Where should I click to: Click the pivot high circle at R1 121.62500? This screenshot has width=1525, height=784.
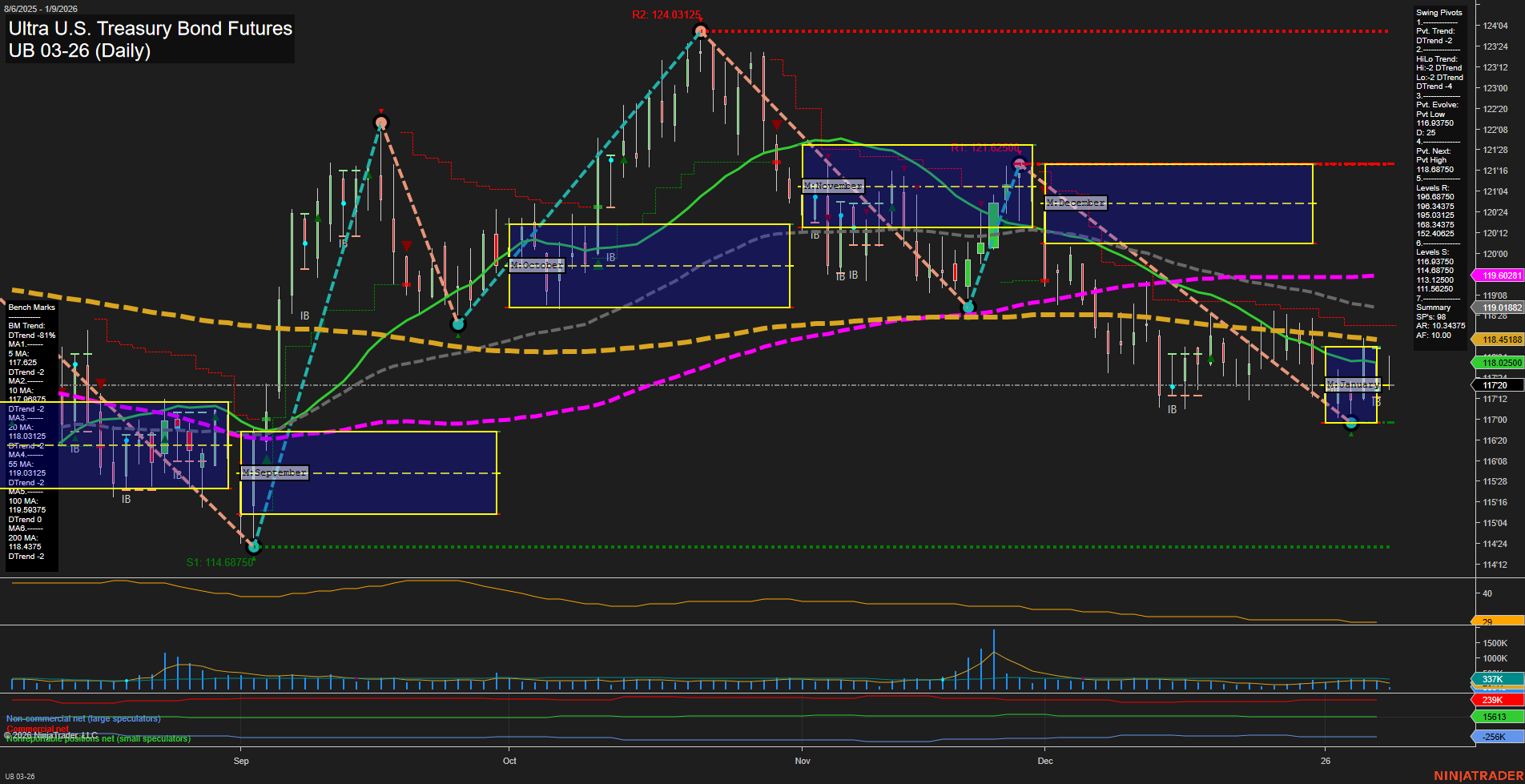click(1019, 164)
